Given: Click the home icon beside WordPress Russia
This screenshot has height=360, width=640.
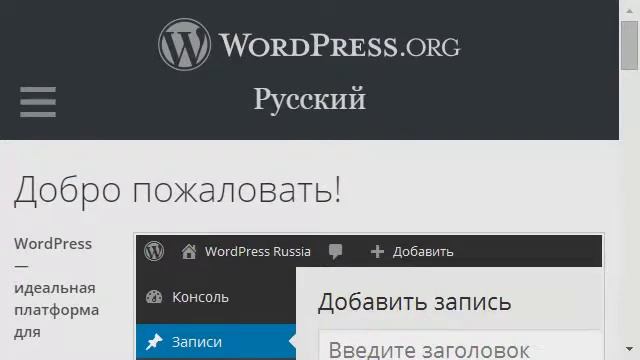Looking at the screenshot, I should click(189, 251).
